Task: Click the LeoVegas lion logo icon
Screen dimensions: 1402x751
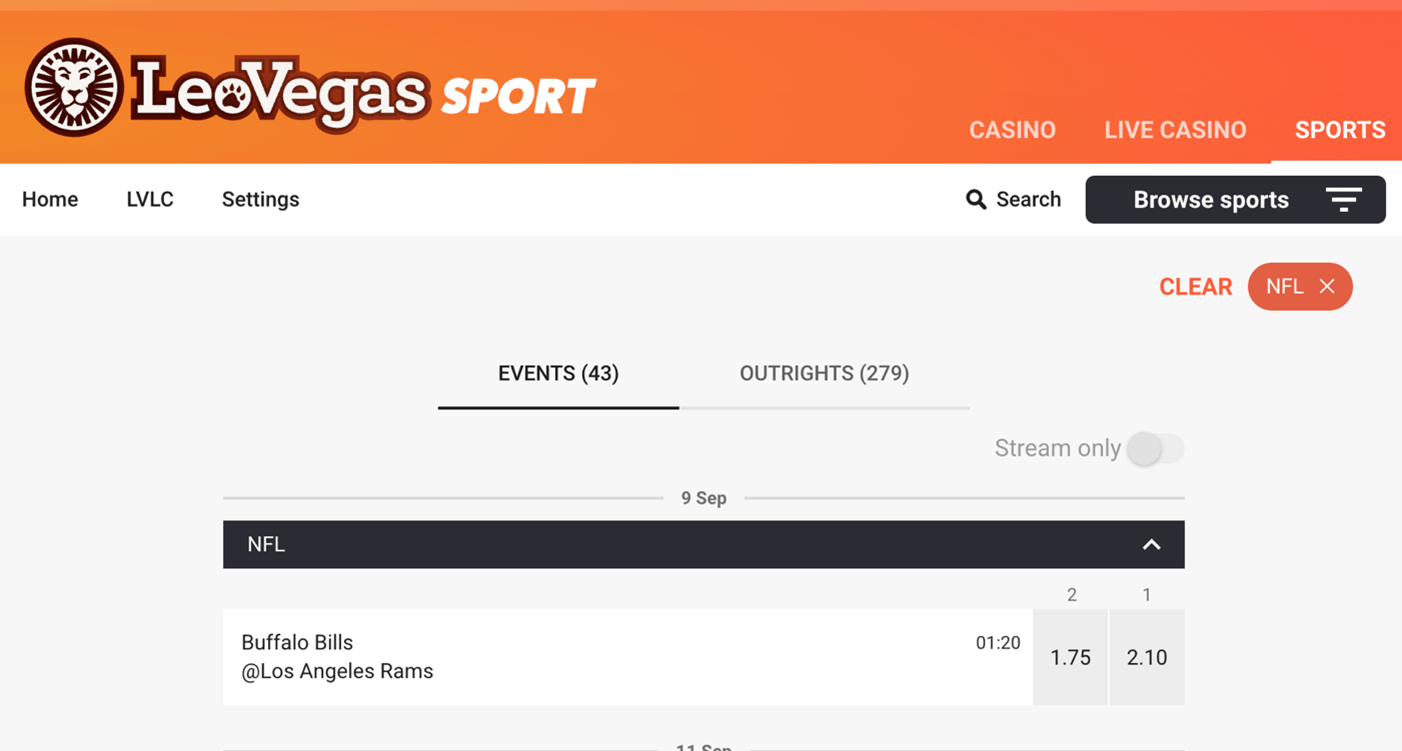Action: (74, 87)
